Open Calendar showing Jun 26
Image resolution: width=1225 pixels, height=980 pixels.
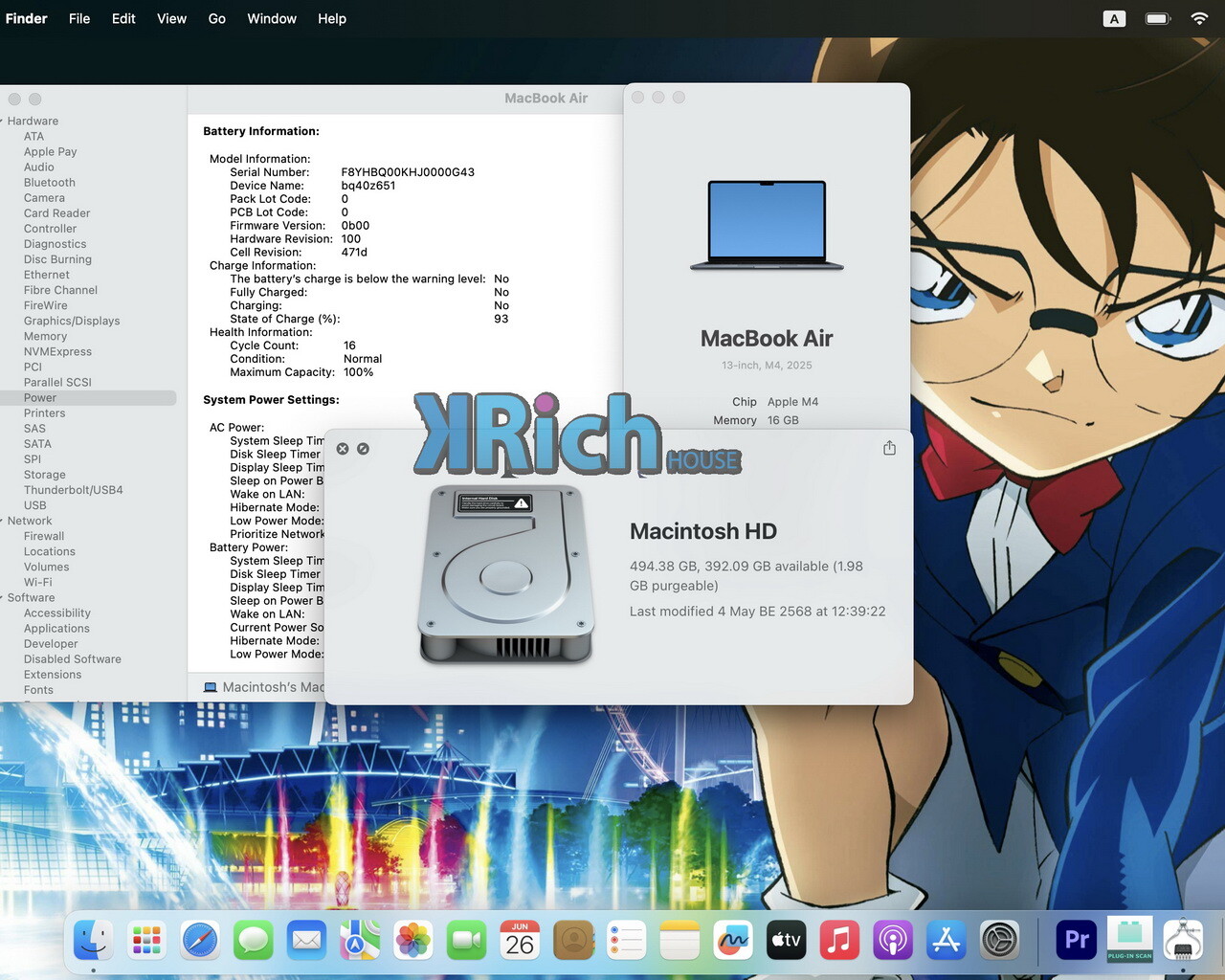click(x=520, y=941)
